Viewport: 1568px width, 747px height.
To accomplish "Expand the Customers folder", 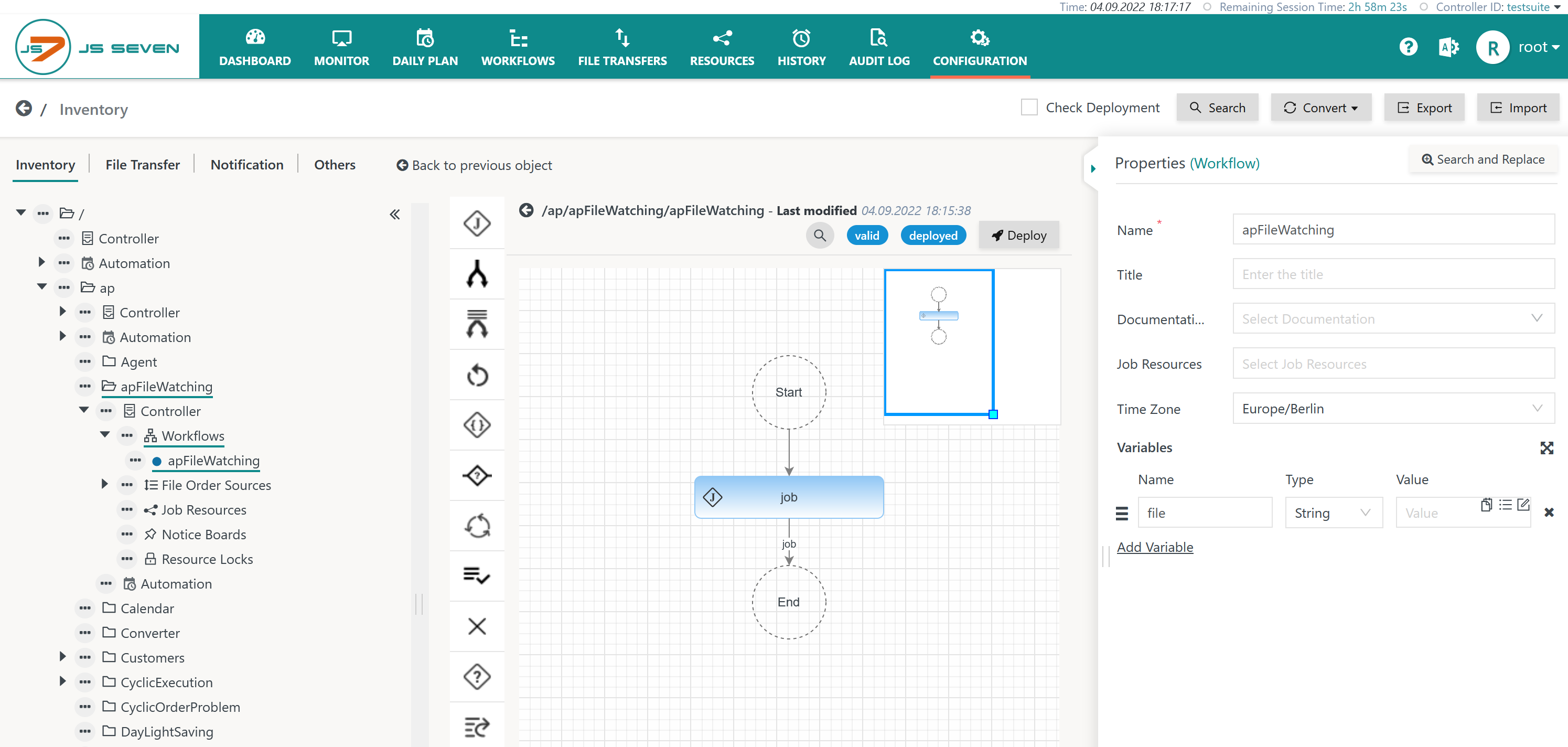I will pyautogui.click(x=63, y=656).
